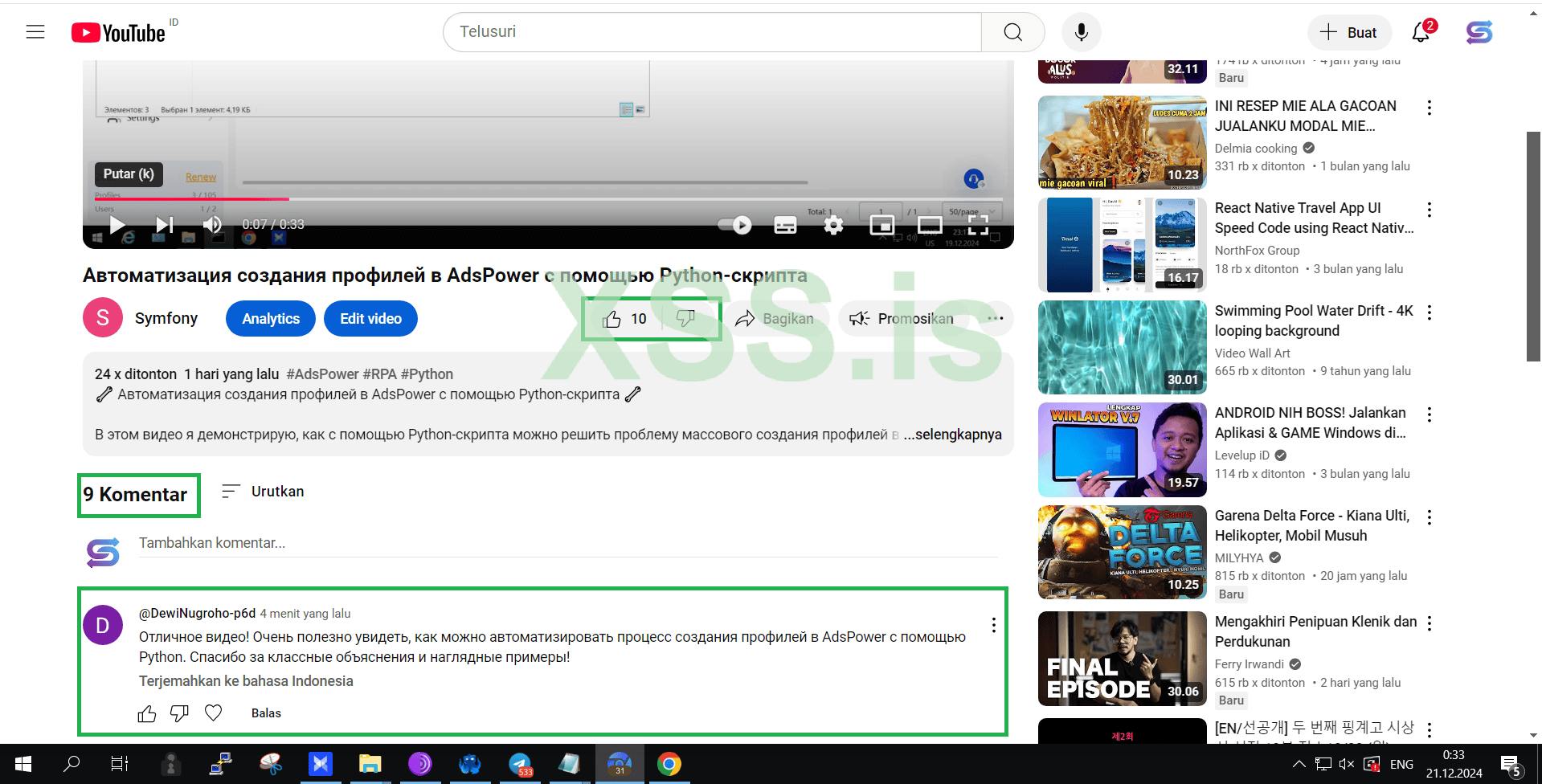Screen dimensions: 1542x784
Task: Mute the video player volume
Action: [212, 225]
